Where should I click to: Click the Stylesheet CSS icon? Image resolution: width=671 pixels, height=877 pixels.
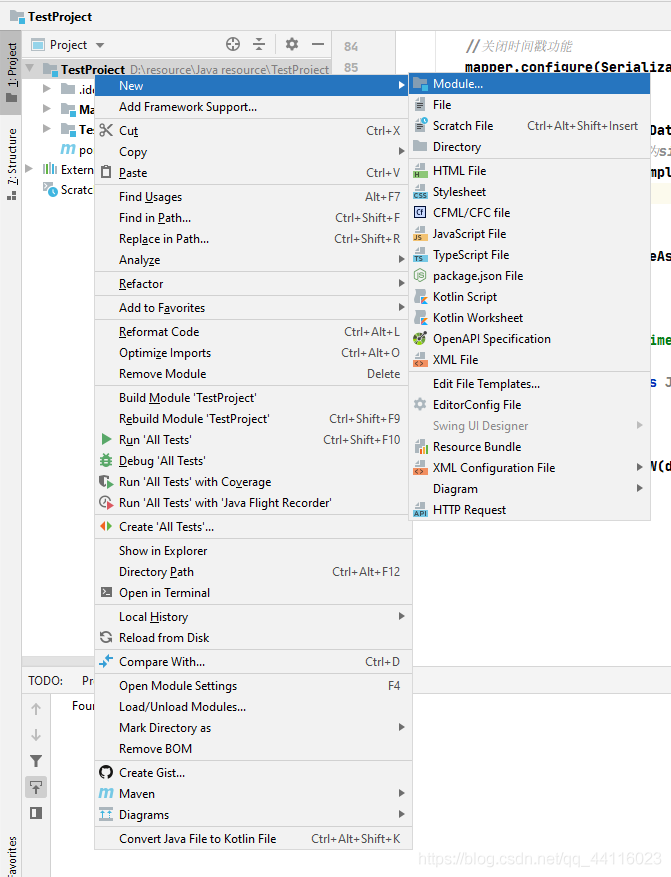point(420,191)
